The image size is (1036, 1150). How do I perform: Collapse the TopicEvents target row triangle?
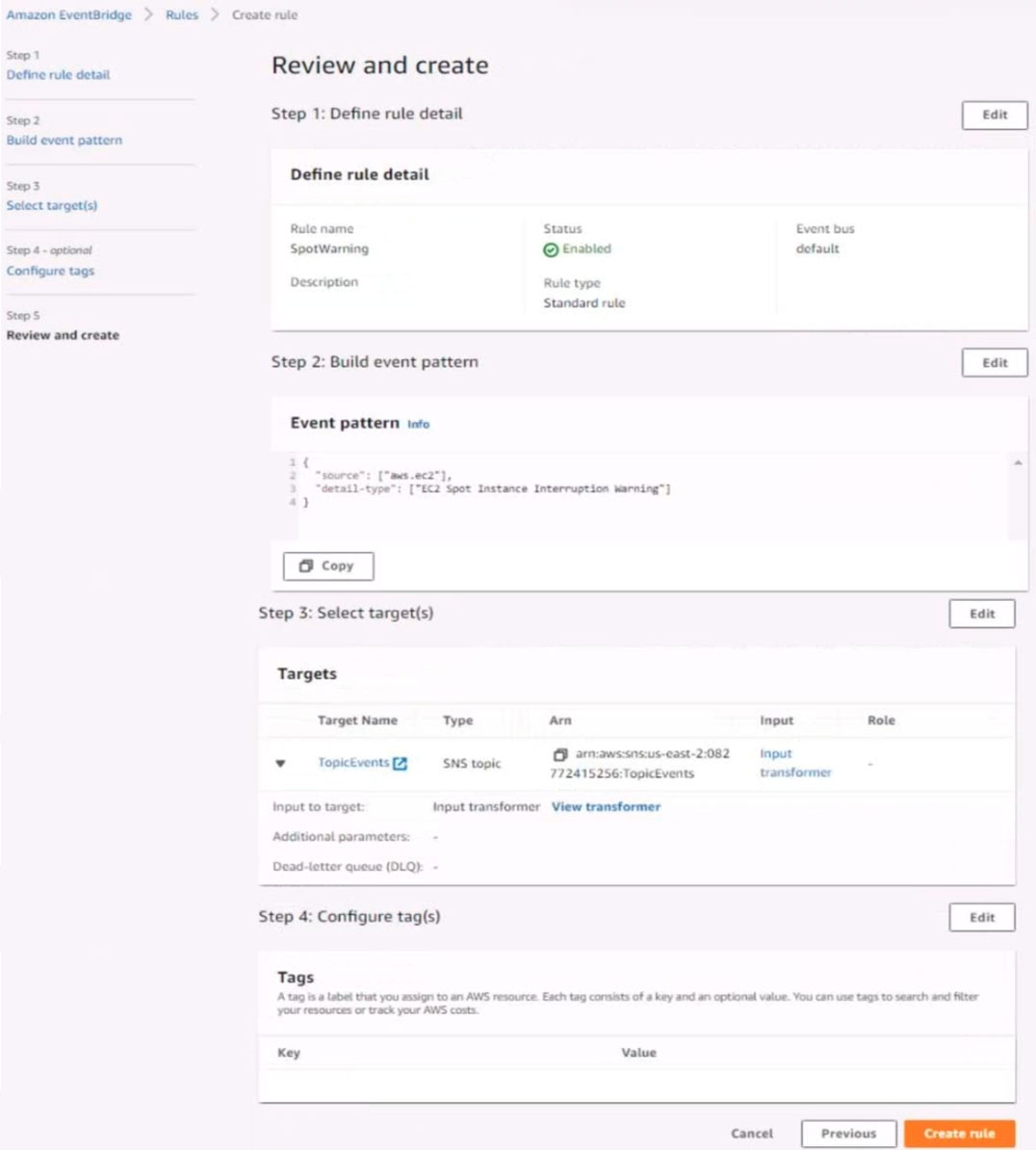click(x=280, y=764)
